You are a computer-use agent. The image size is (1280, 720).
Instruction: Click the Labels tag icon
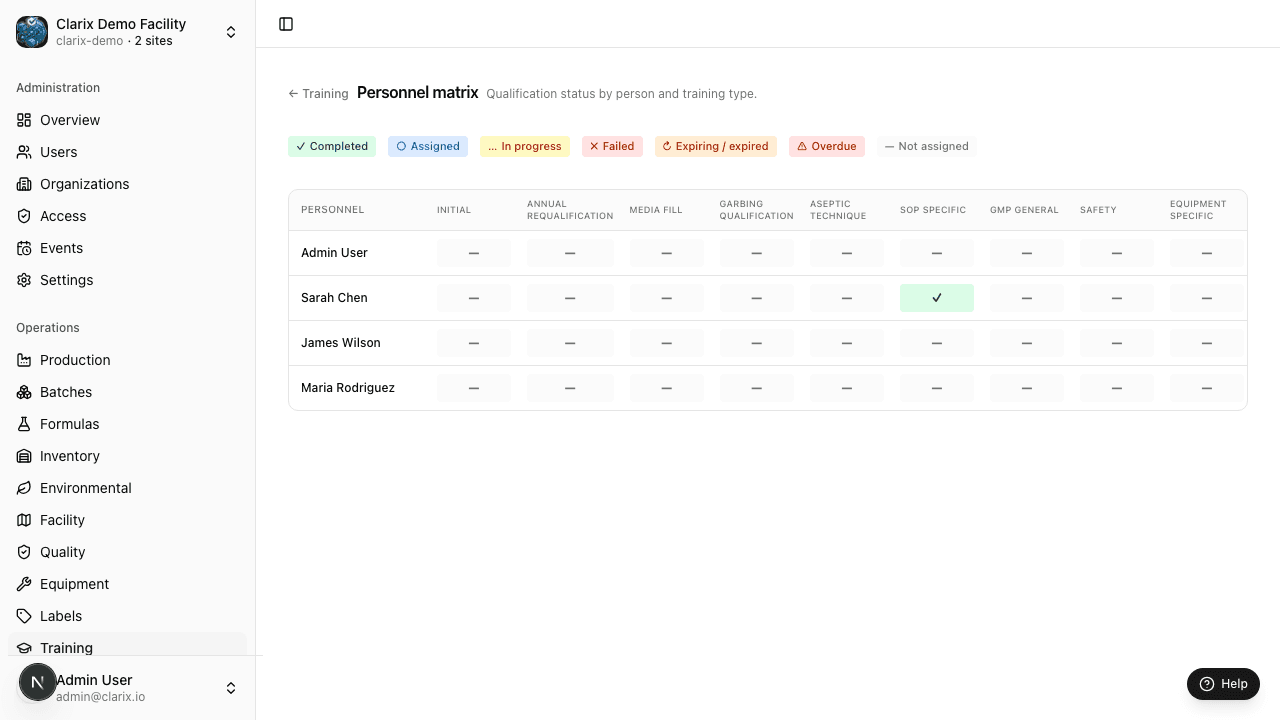24,616
